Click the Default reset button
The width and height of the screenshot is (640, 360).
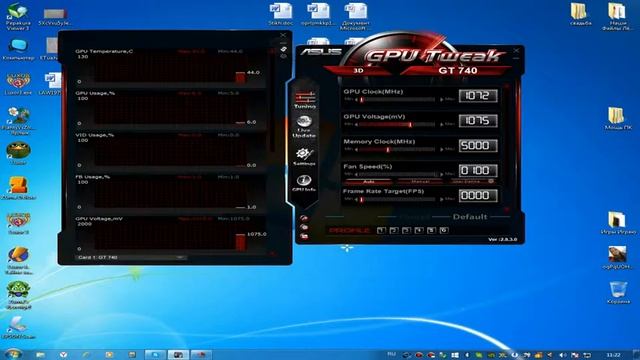point(470,217)
